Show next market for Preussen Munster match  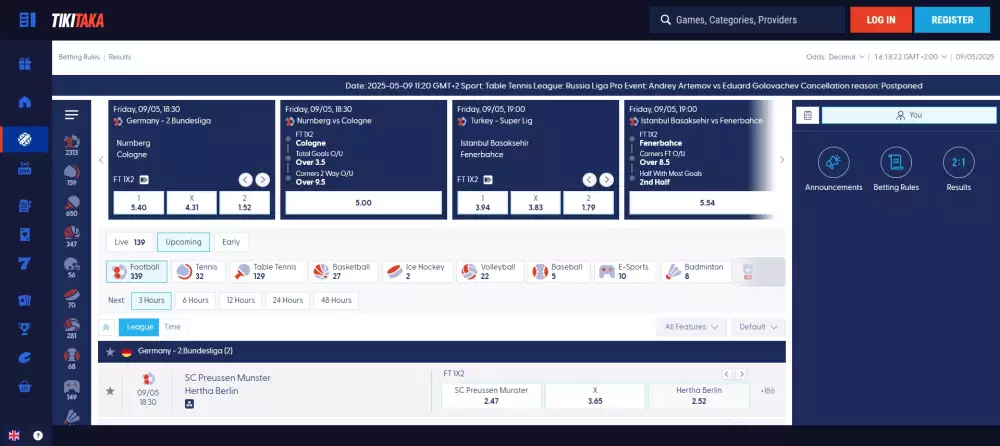click(x=741, y=374)
